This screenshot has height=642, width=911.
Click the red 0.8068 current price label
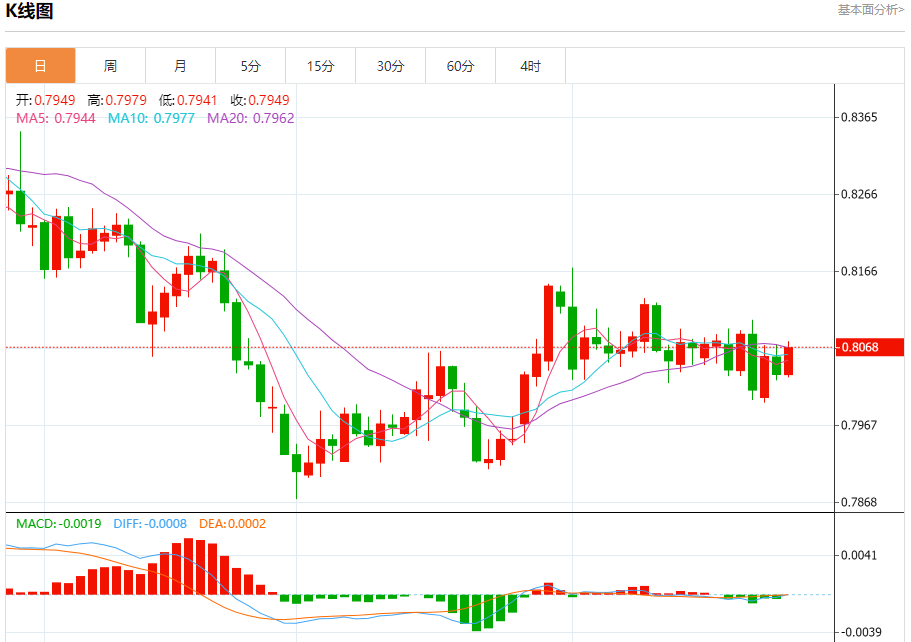(870, 347)
